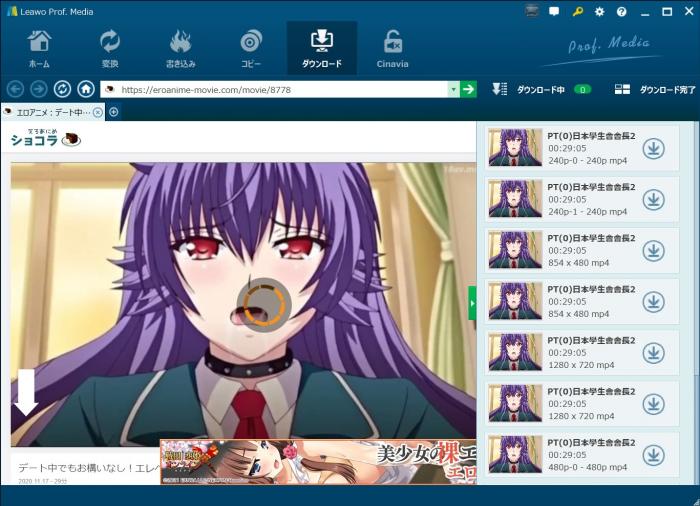Download the 240p-1 - 240p mp4 video

click(x=654, y=200)
